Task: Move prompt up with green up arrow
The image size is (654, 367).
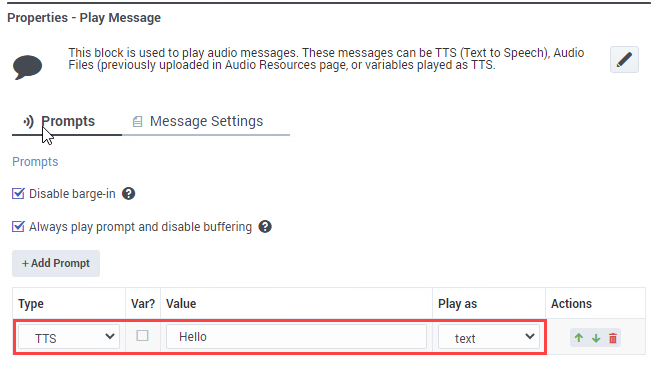Action: pyautogui.click(x=578, y=338)
